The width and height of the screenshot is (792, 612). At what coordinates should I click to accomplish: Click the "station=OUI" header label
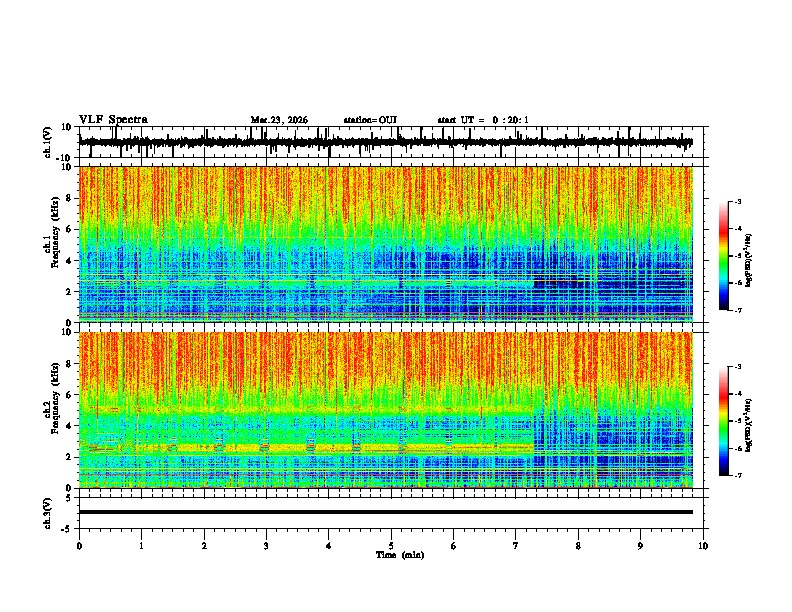(370, 120)
